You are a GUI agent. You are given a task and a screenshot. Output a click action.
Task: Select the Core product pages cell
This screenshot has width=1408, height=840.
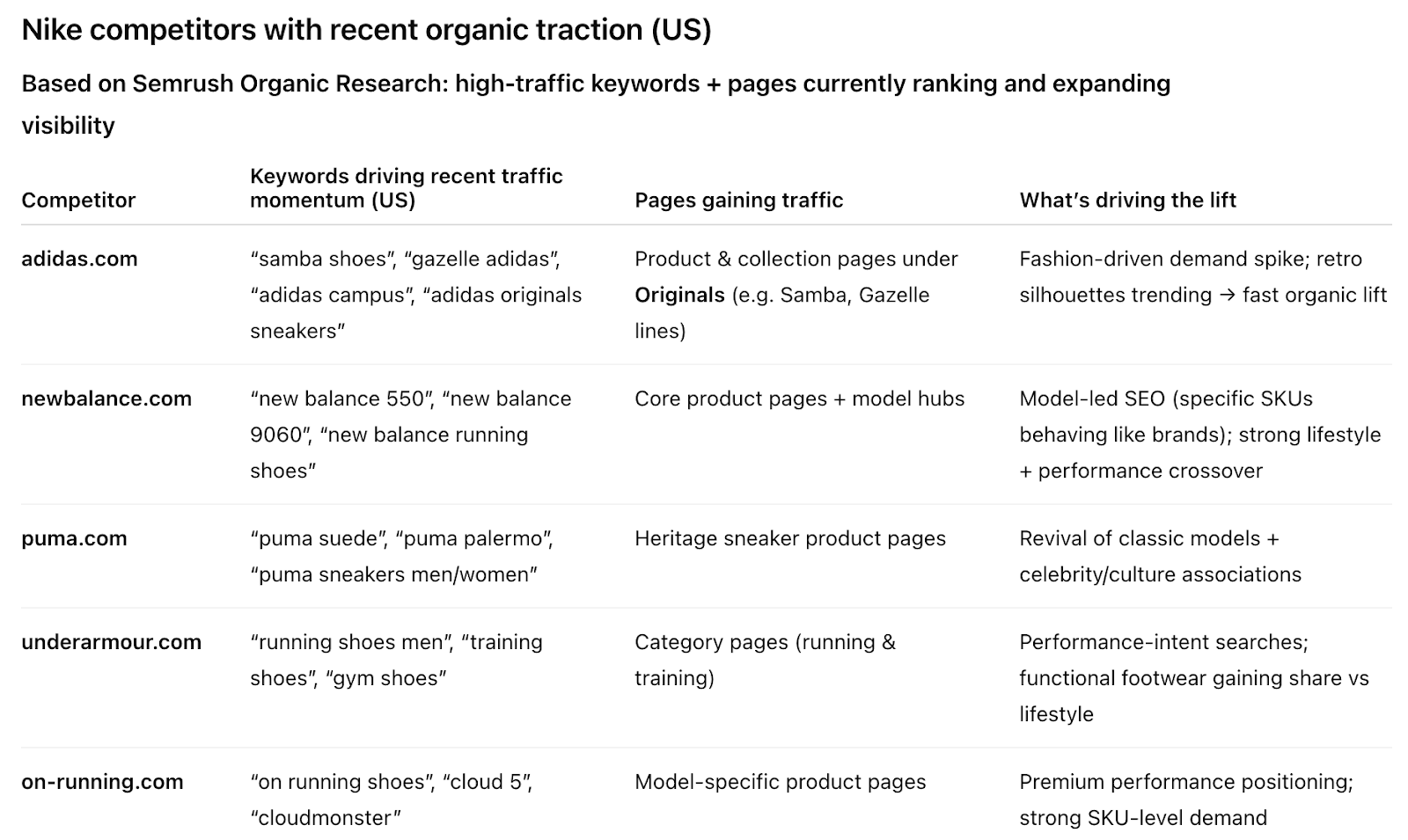[799, 398]
